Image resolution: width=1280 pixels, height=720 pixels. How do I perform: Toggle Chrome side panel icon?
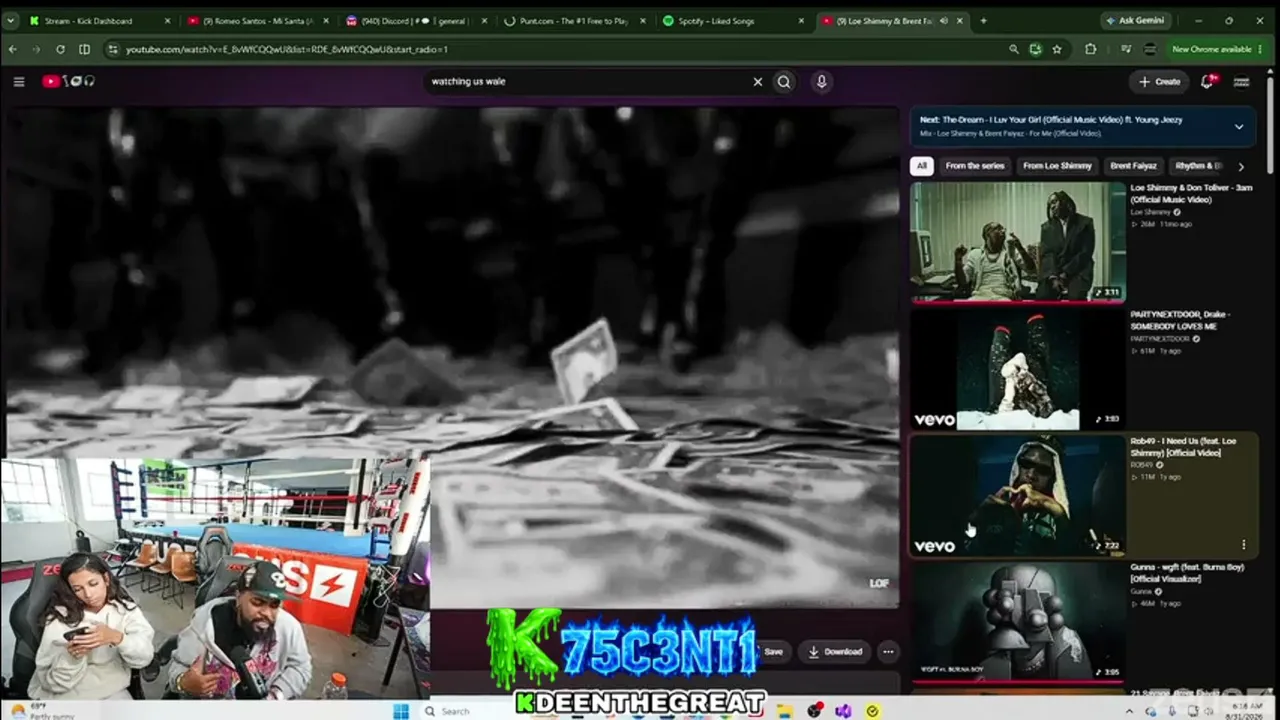84,49
